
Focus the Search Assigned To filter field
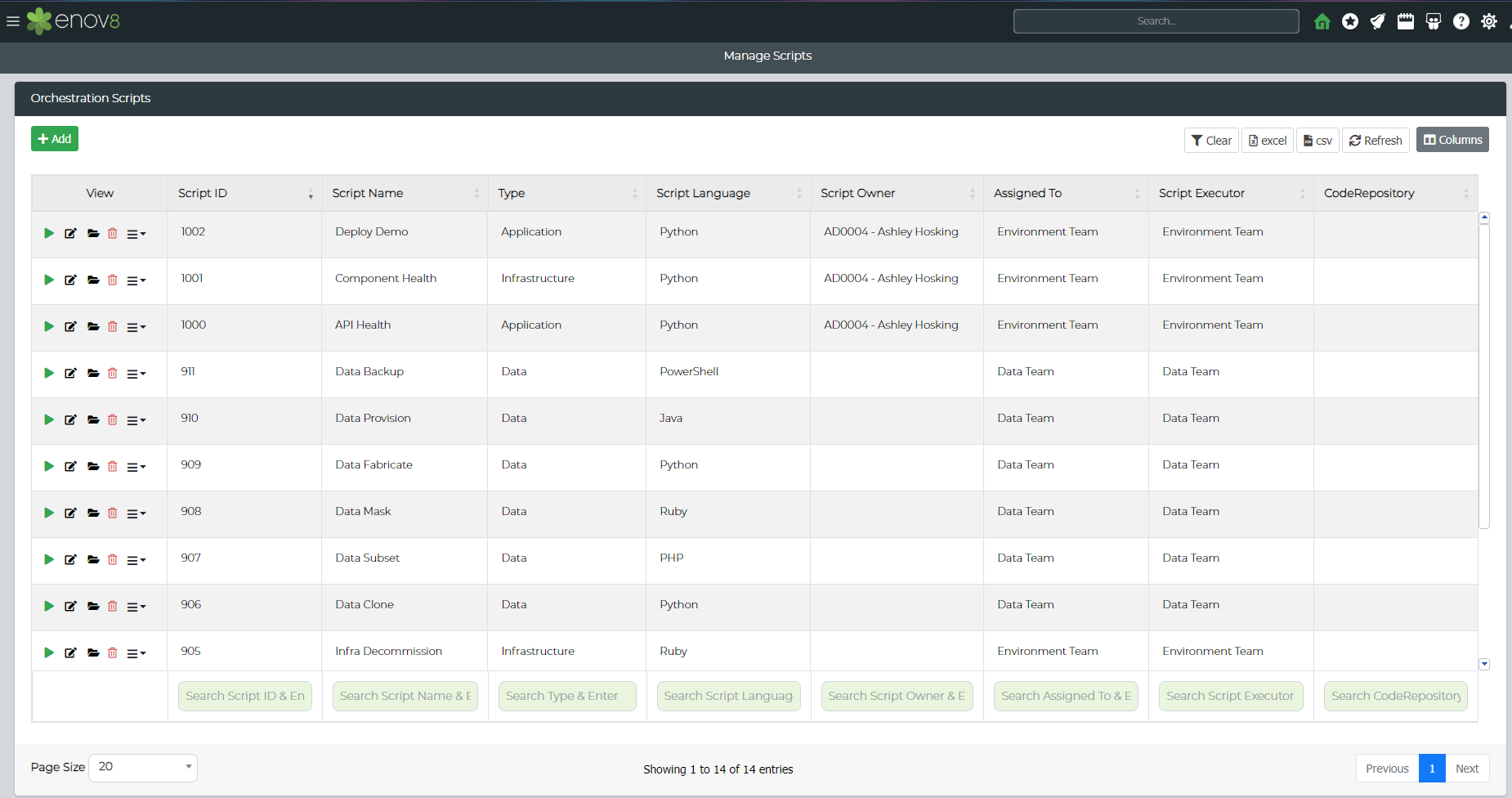1067,696
